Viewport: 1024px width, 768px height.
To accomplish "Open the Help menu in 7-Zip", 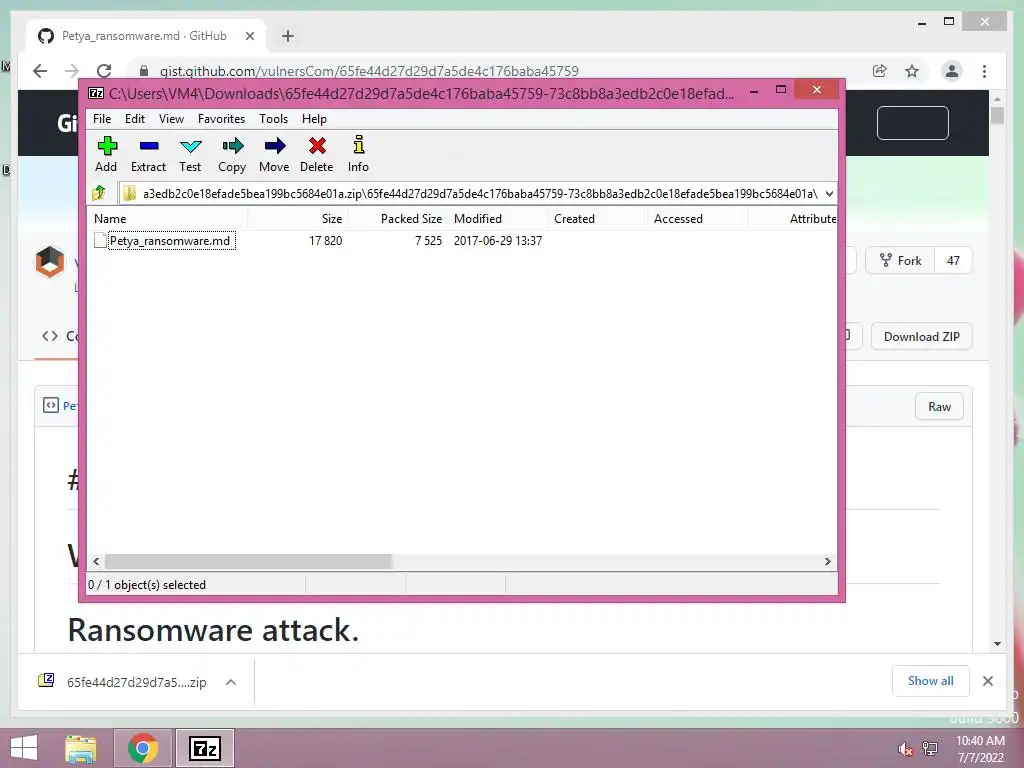I will point(314,119).
